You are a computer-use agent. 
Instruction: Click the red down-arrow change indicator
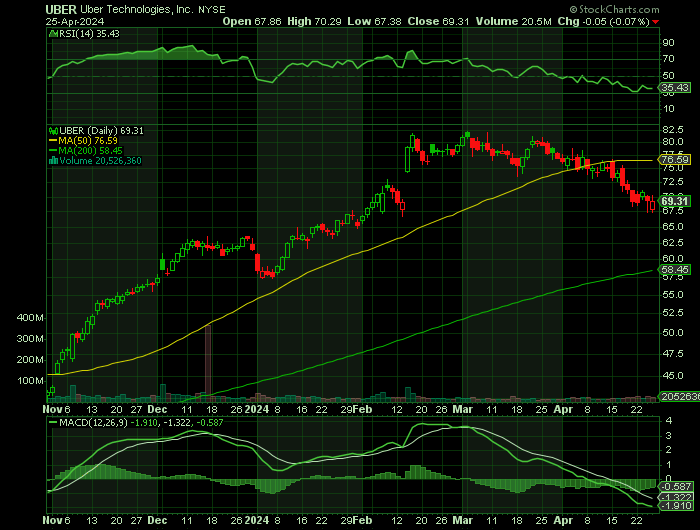[x=655, y=22]
